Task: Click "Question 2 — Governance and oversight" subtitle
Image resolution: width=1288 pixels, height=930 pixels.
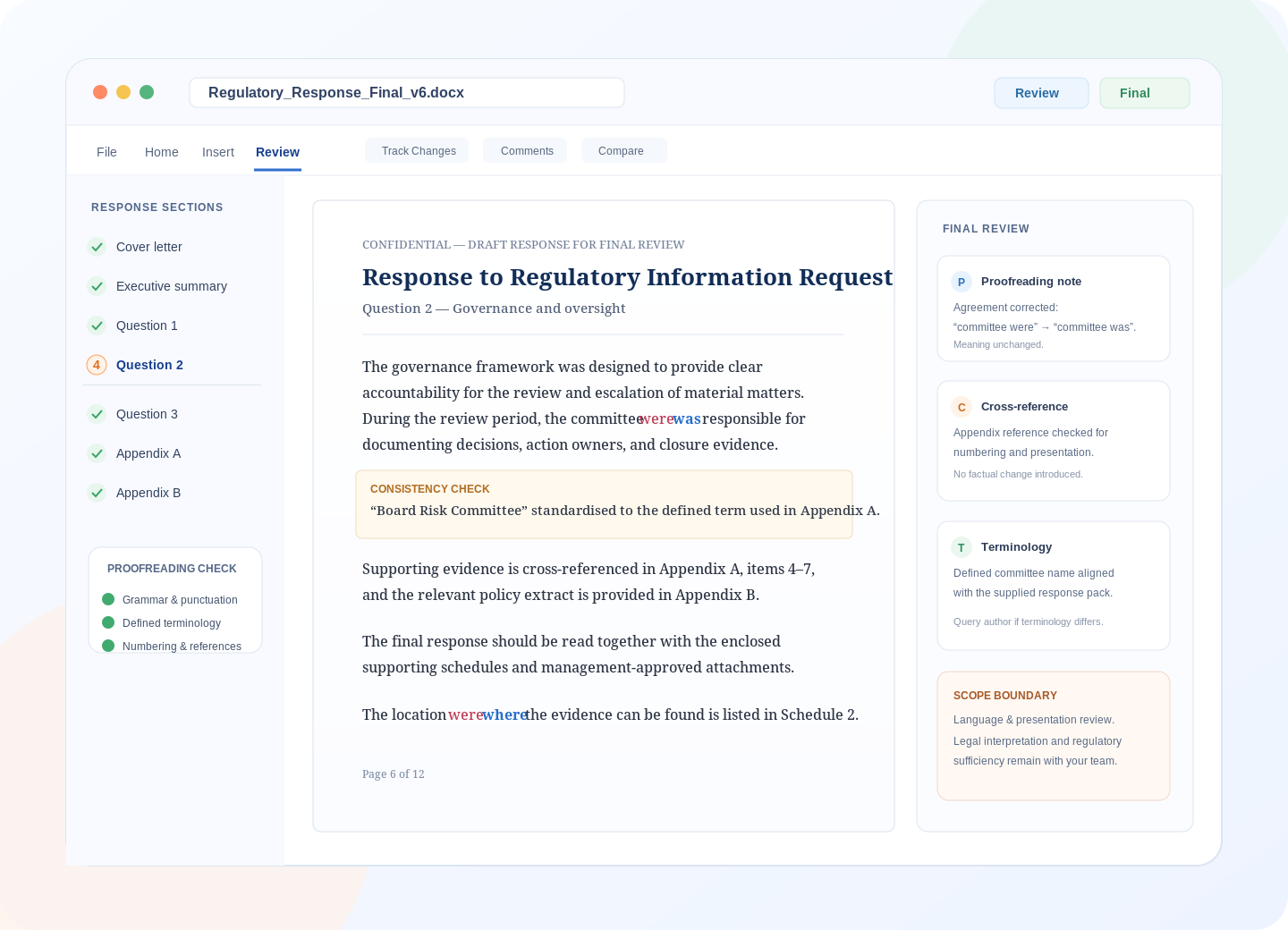Action: pyautogui.click(x=494, y=309)
